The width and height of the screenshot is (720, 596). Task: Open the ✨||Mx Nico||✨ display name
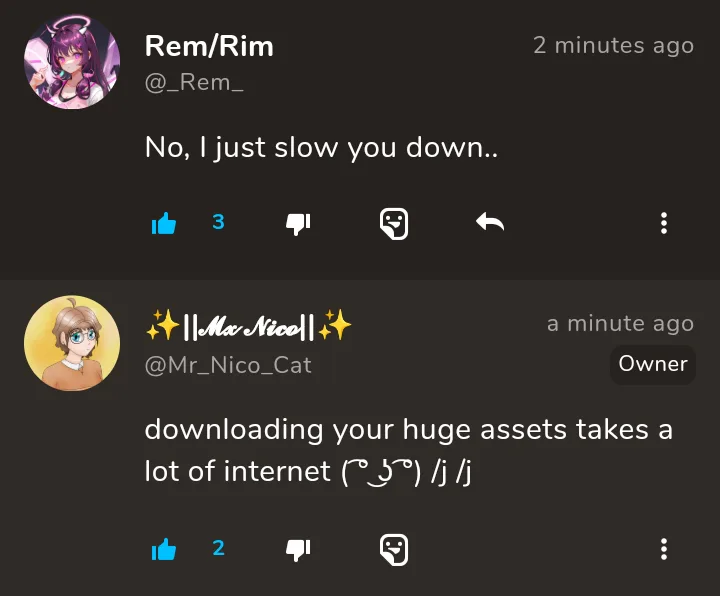[x=249, y=325]
